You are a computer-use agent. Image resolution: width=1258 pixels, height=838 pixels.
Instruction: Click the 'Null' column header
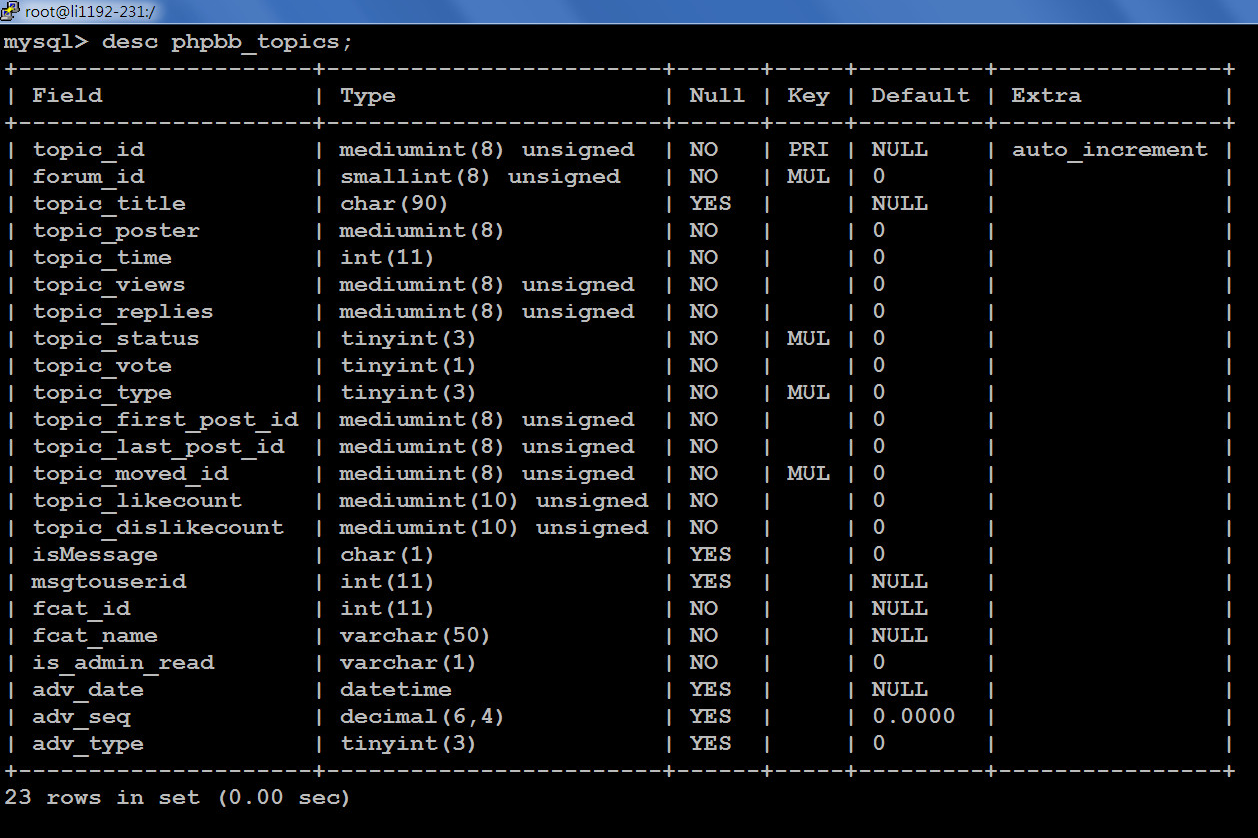click(x=717, y=95)
